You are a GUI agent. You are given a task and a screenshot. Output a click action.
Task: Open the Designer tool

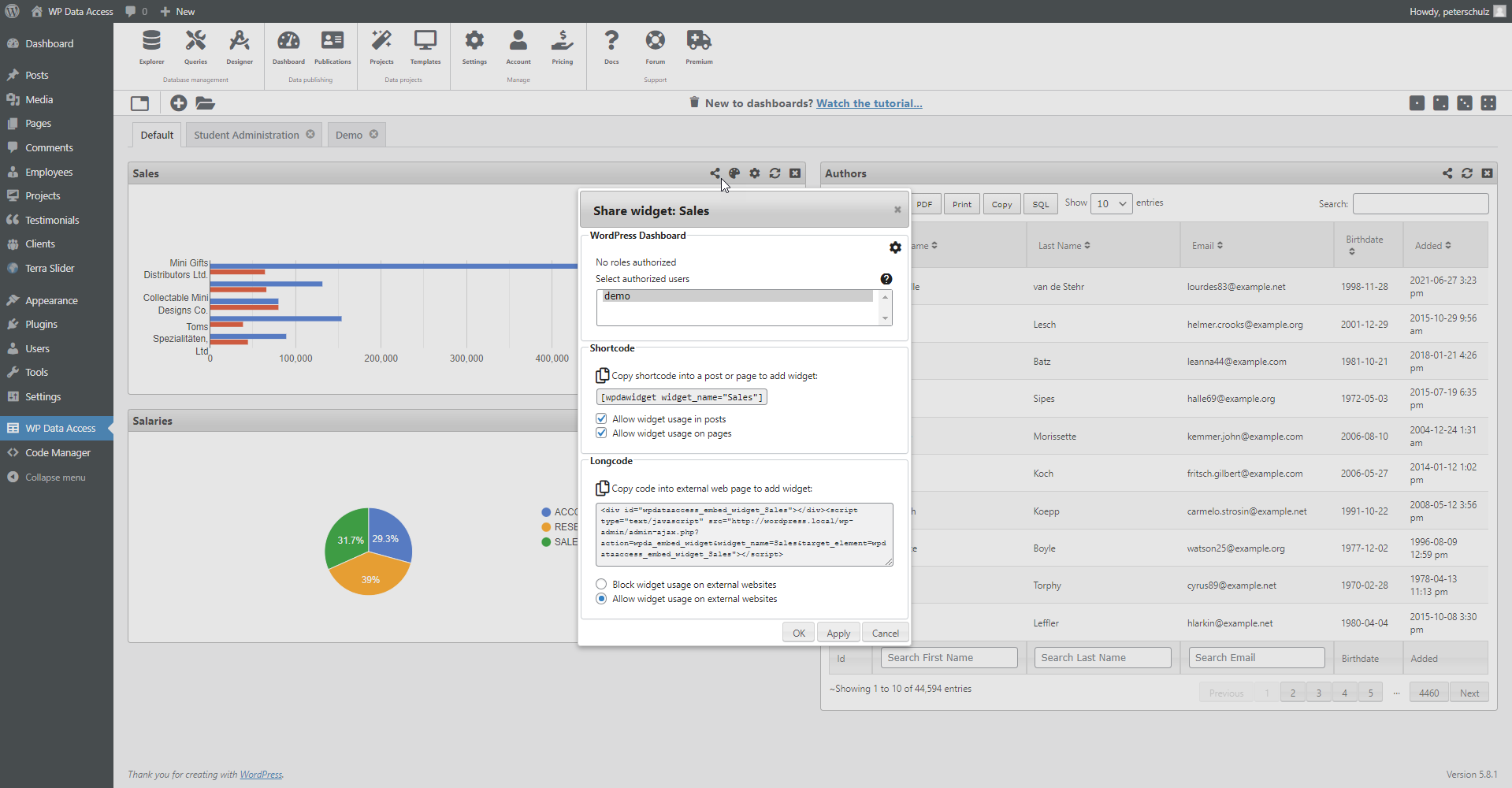[x=240, y=47]
